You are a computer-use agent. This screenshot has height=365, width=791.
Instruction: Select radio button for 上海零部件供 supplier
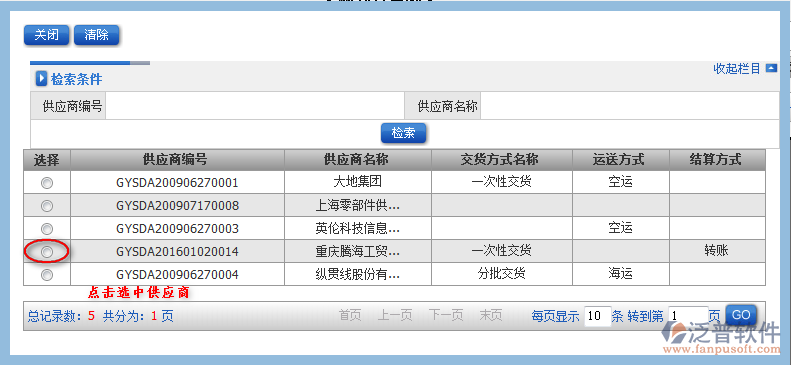47,206
